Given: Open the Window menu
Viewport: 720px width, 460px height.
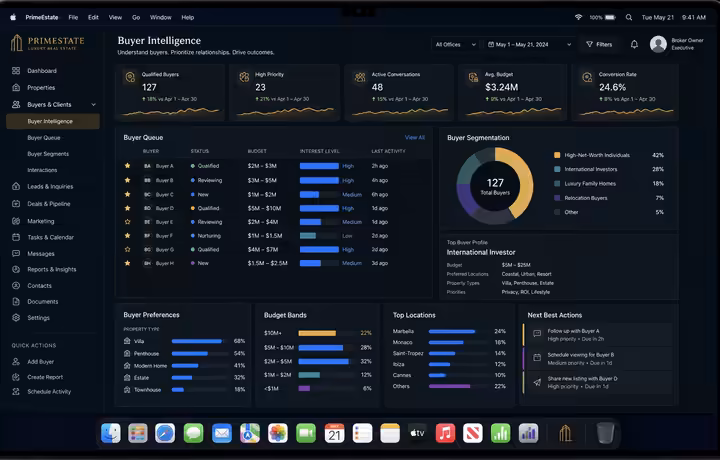Looking at the screenshot, I should 160,17.
